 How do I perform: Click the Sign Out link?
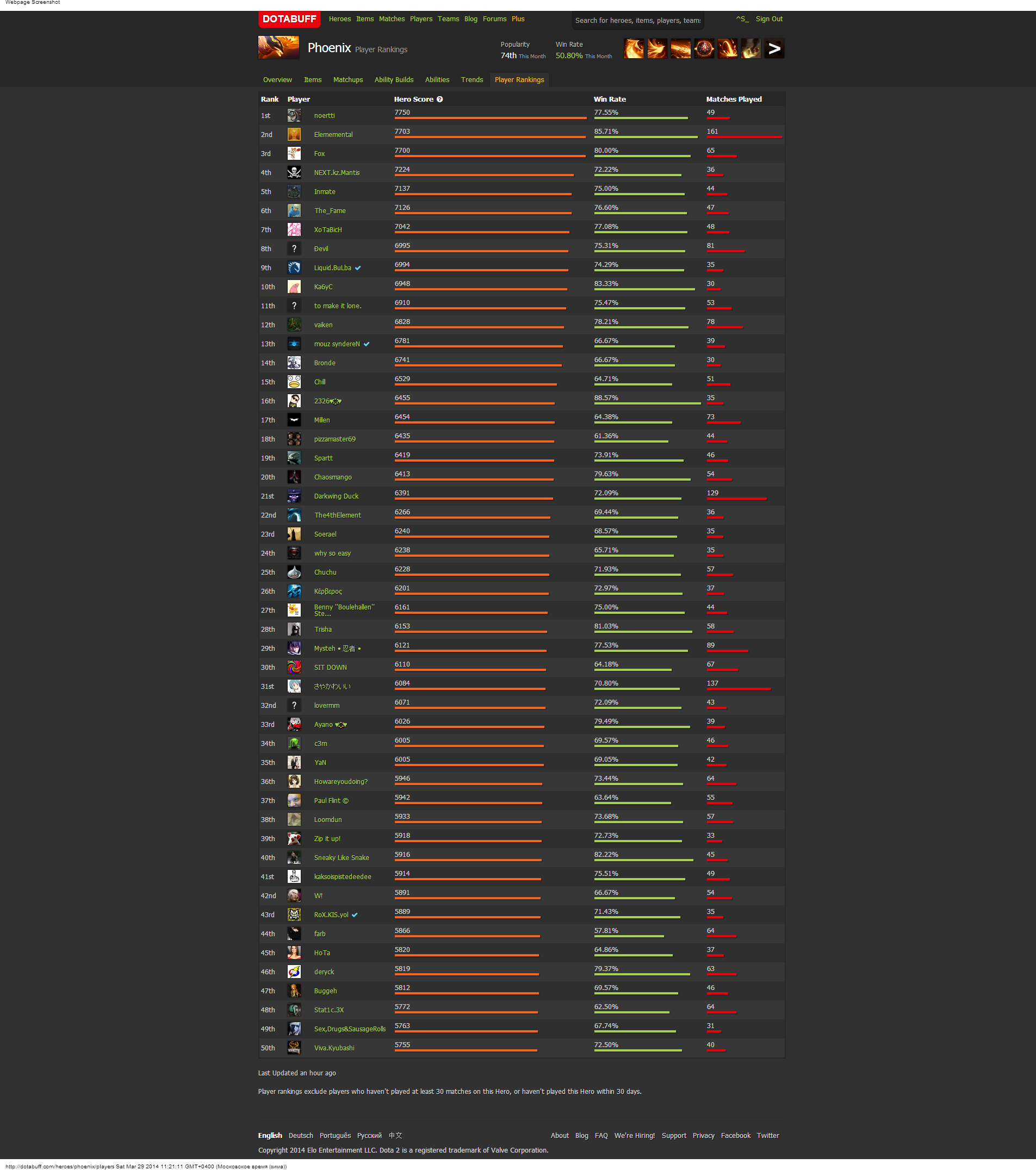[768, 19]
